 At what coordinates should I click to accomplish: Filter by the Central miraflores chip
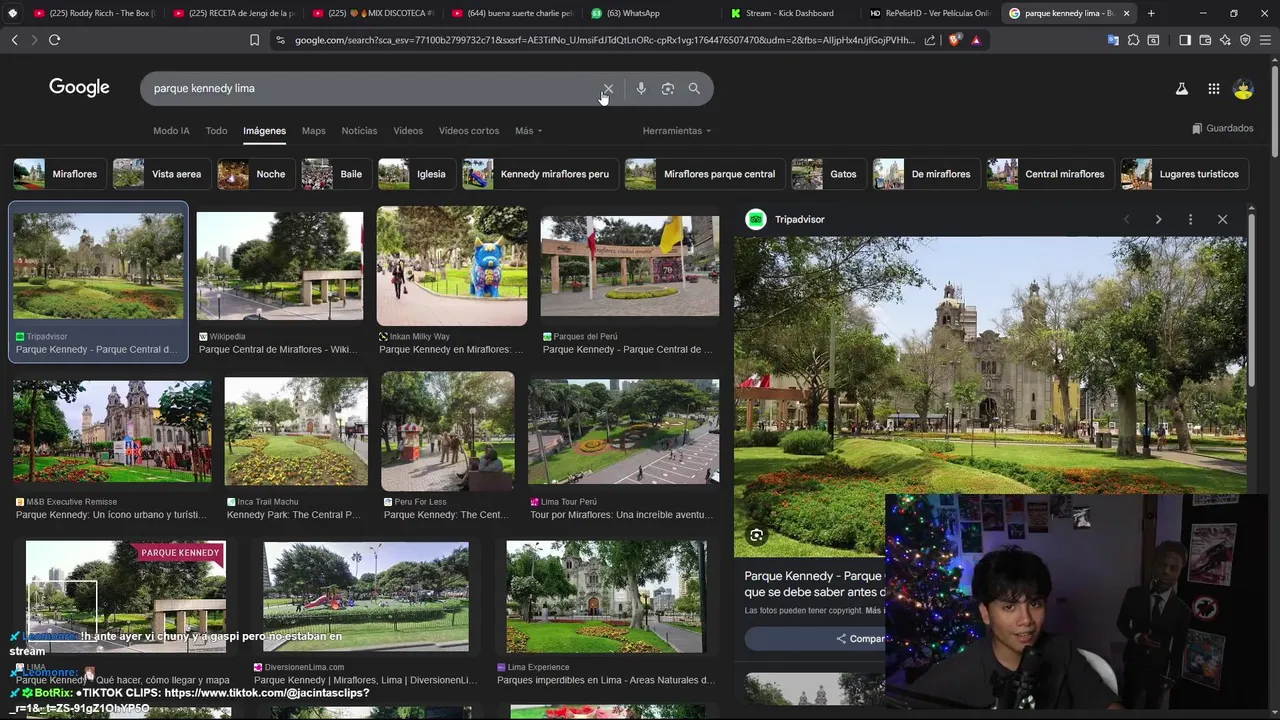click(x=1048, y=174)
